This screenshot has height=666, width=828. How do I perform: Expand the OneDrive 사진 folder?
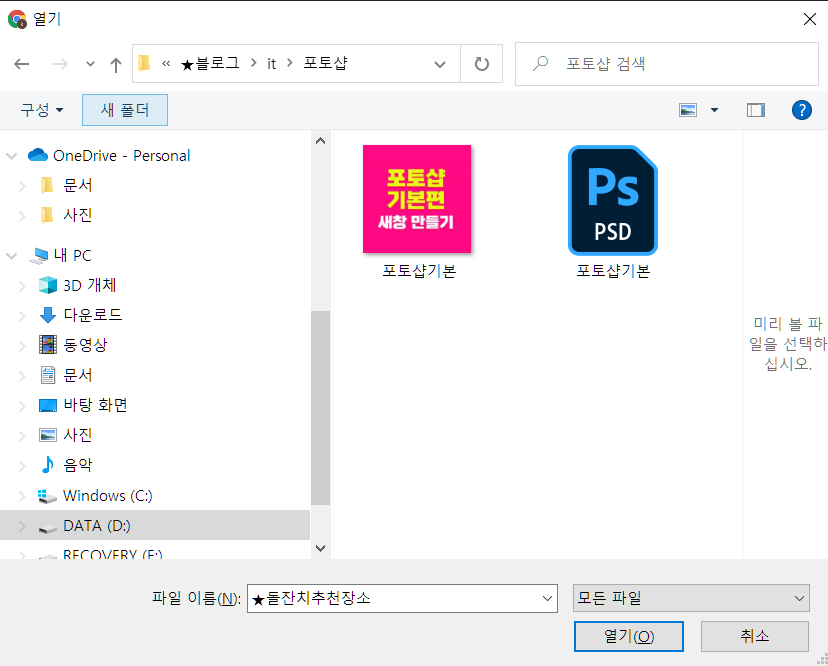pos(22,215)
